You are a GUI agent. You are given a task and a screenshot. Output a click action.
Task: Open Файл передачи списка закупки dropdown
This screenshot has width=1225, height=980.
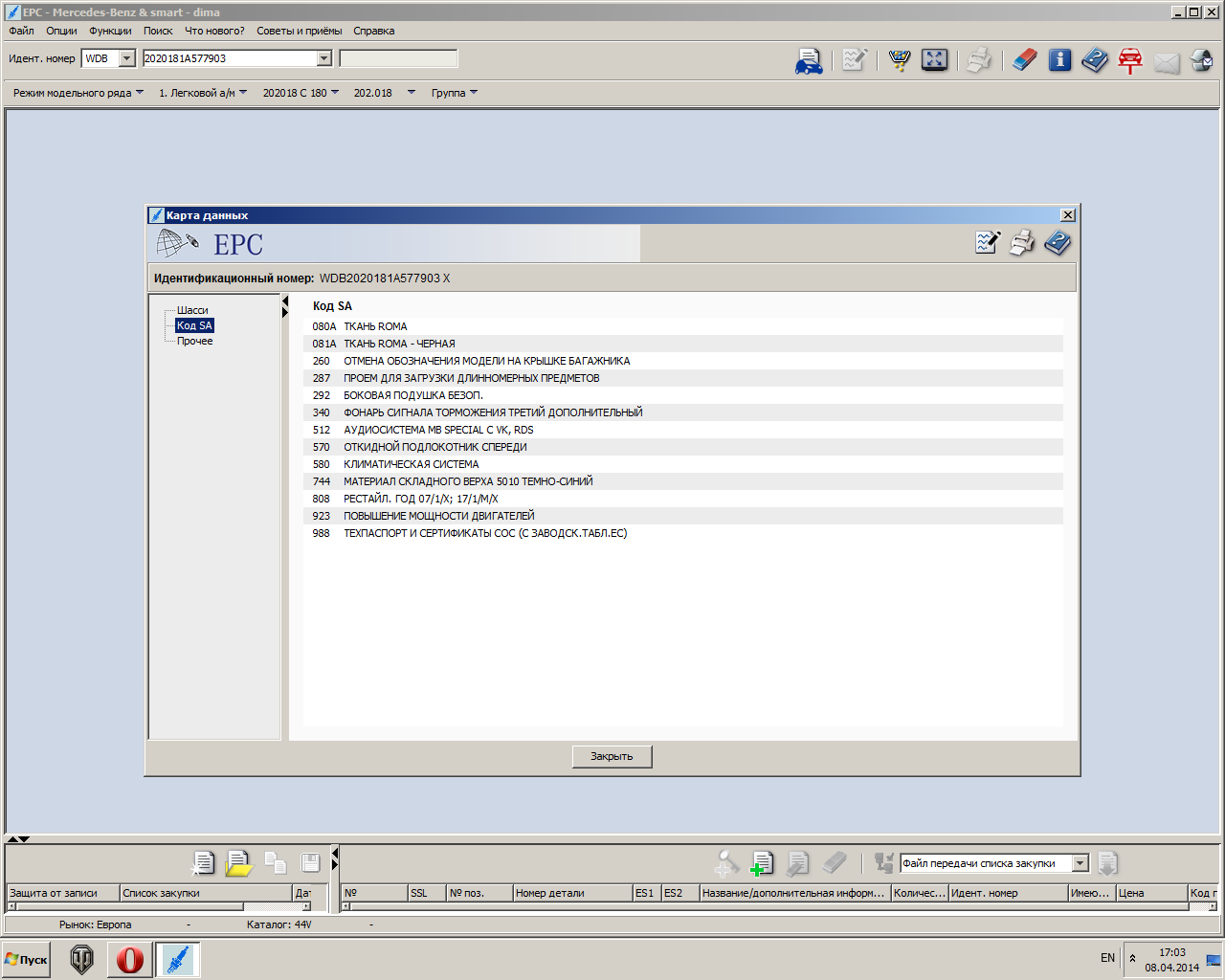pos(1080,863)
